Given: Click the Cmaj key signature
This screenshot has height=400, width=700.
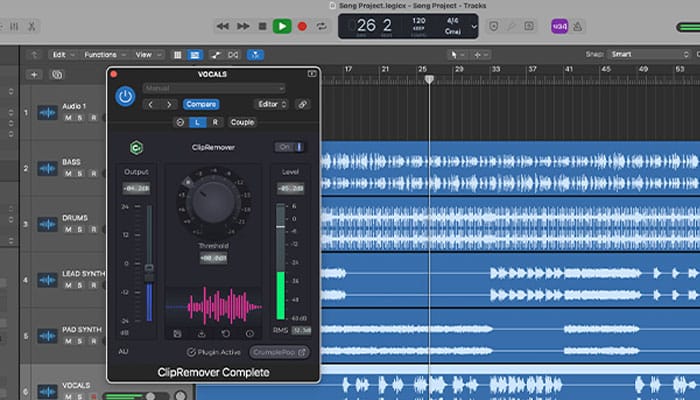Looking at the screenshot, I should (x=452, y=31).
